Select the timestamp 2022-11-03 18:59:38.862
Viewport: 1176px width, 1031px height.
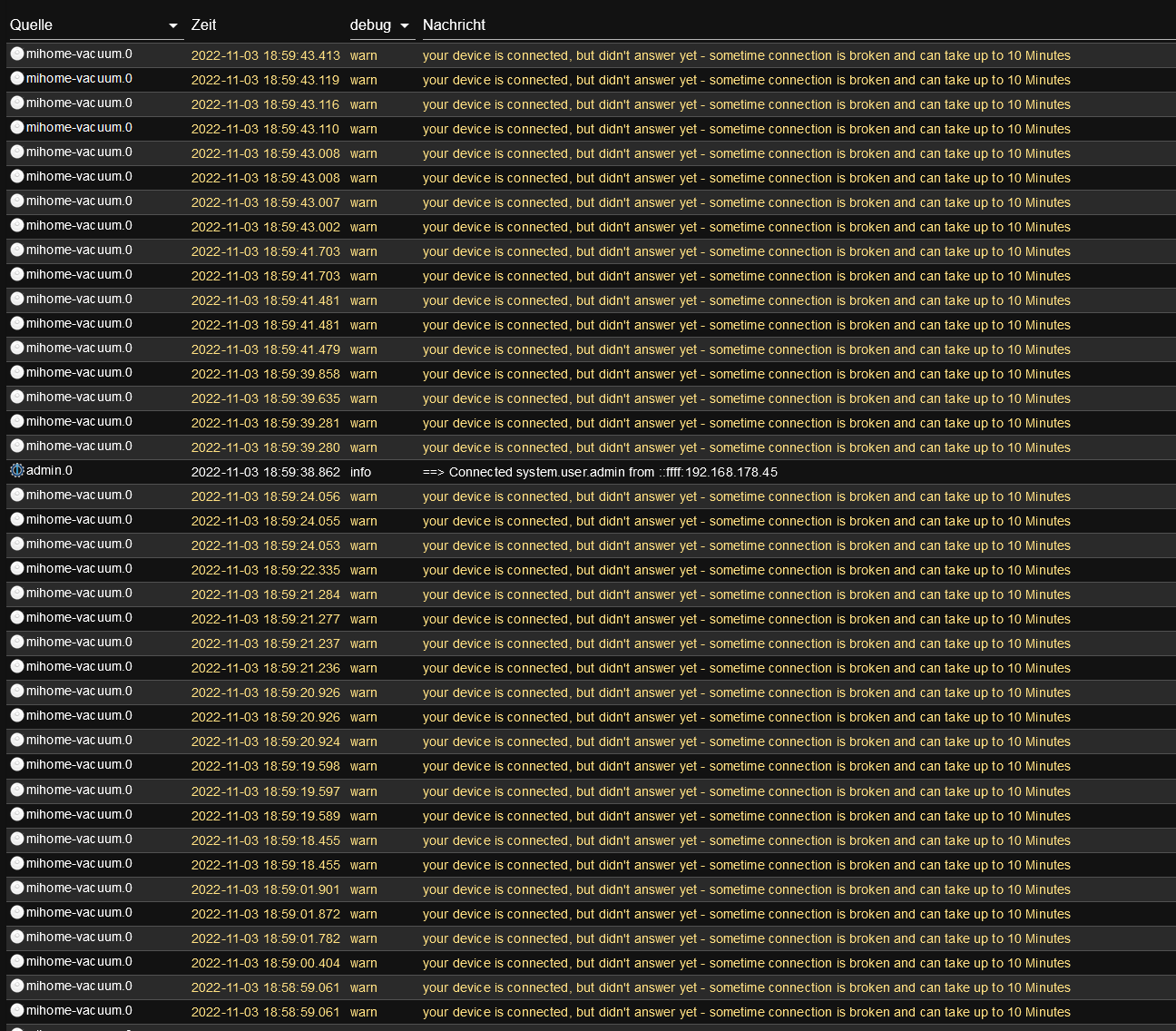pyautogui.click(x=266, y=472)
